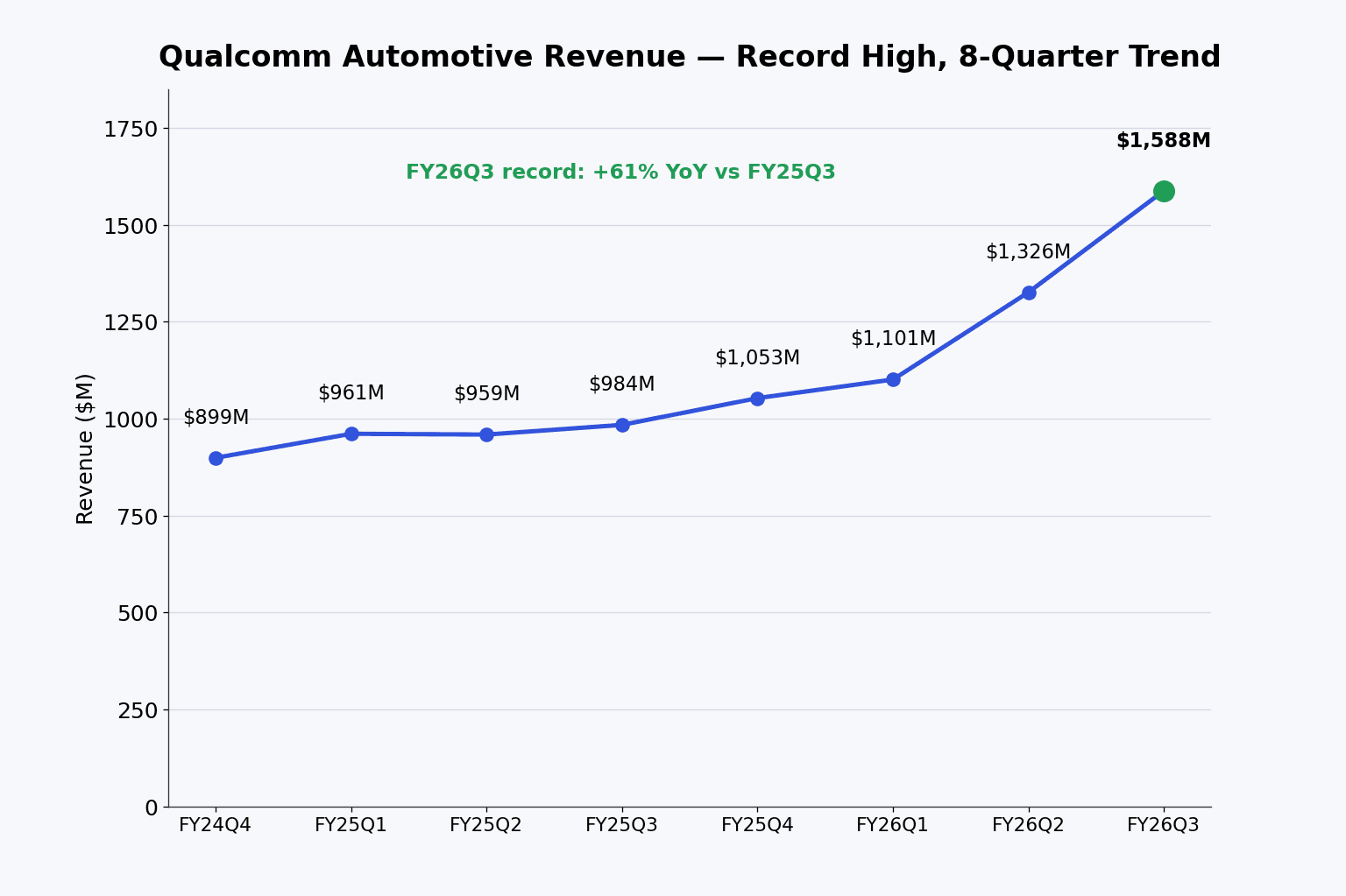Select the '$1,101M' data label
Screen dimensions: 1346x896
pyautogui.click(x=893, y=339)
